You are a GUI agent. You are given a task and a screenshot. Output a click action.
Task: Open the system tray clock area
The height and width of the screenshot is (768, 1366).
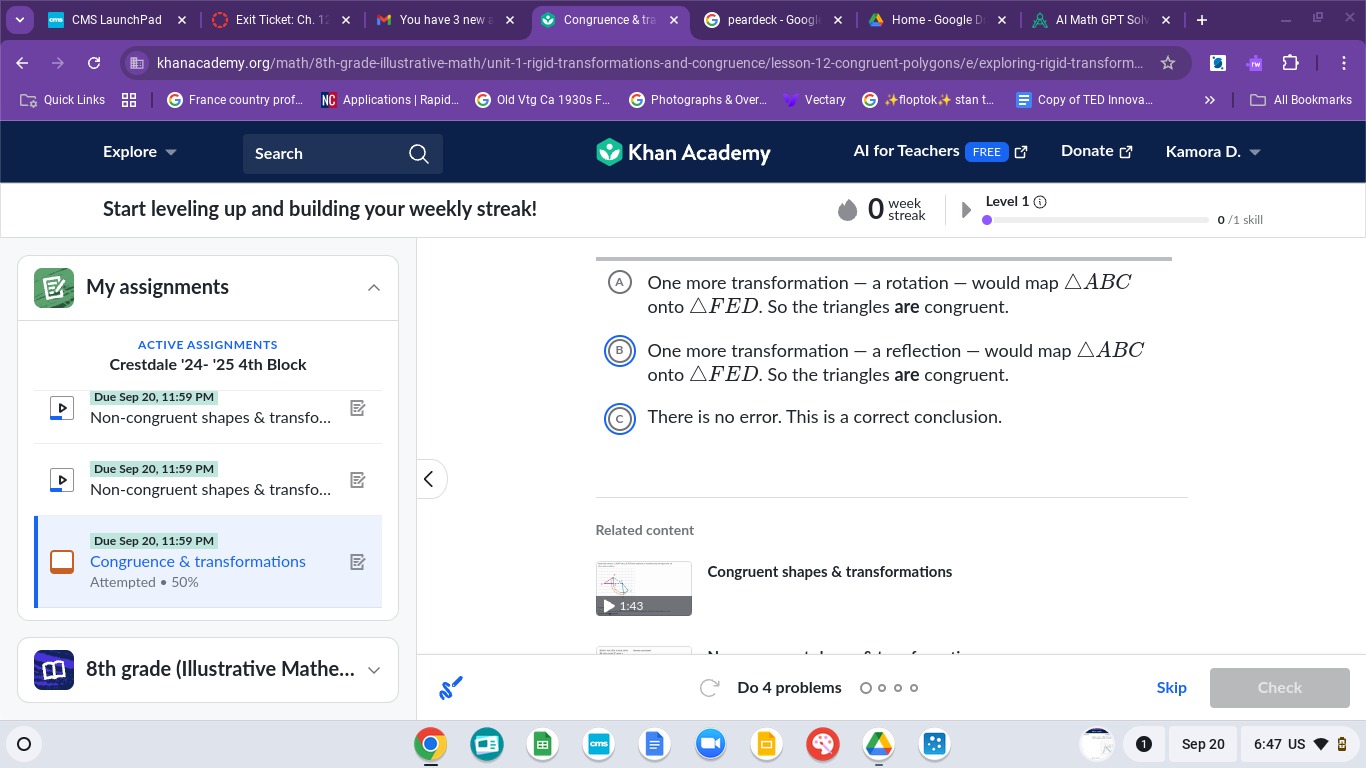[x=1301, y=744]
